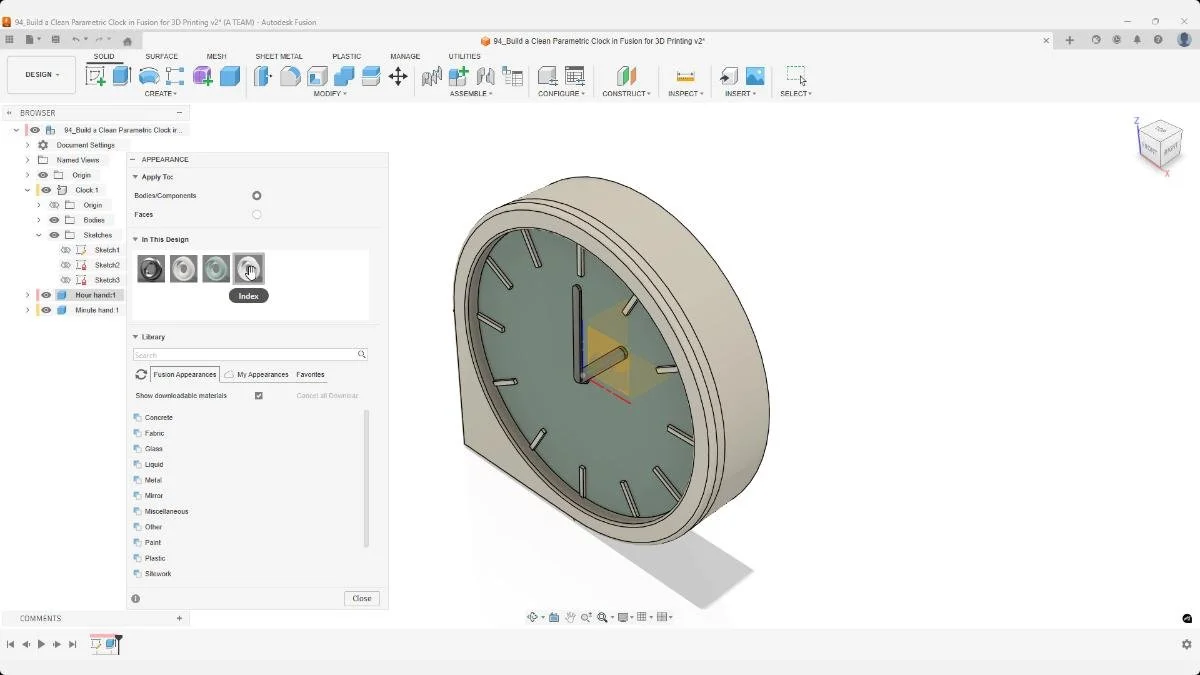Click the Inspect measure icon
The image size is (1200, 675).
(x=685, y=76)
